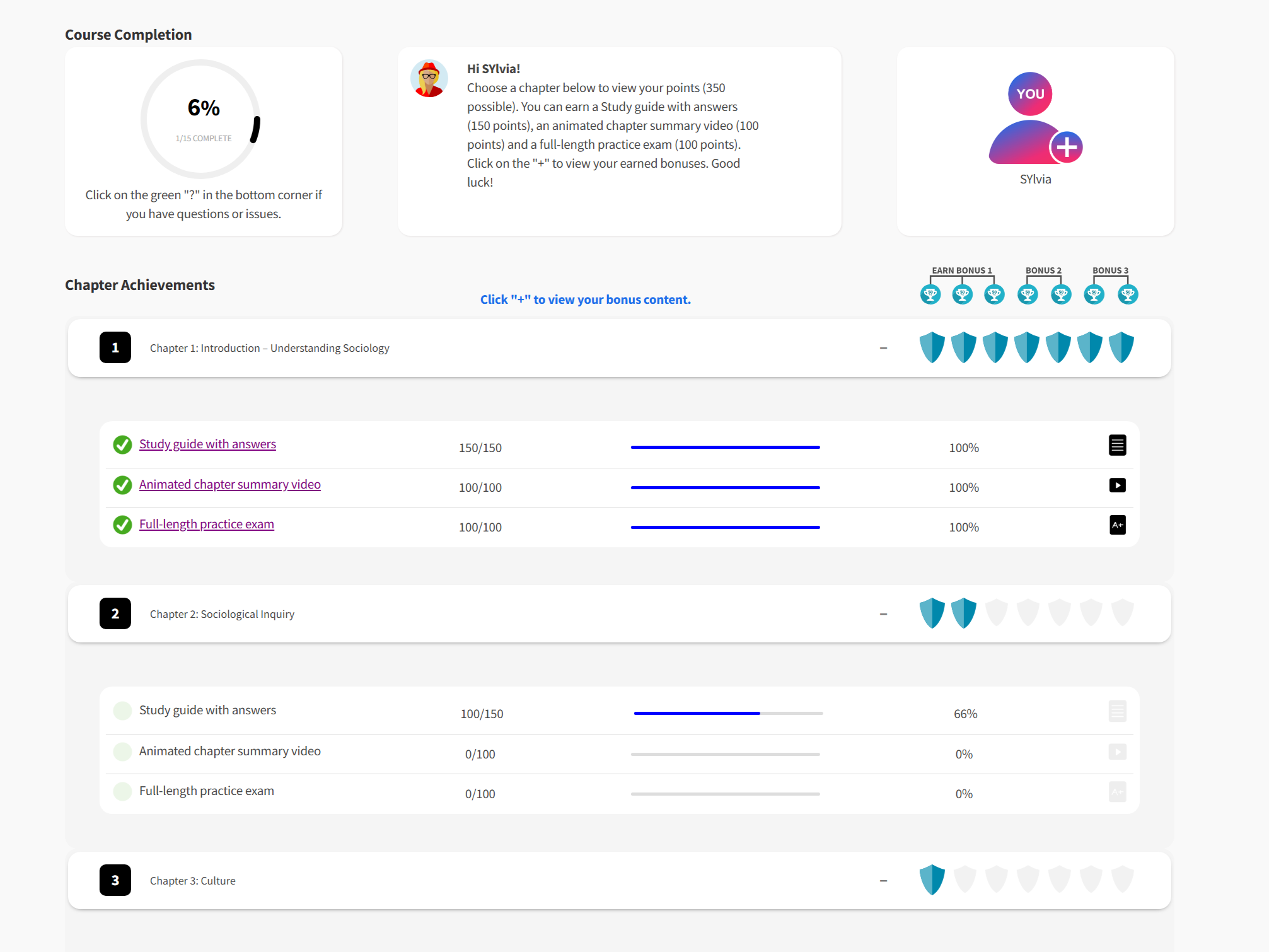This screenshot has width=1269, height=952.
Task: Click the mascot avatar with red hat
Action: [429, 78]
